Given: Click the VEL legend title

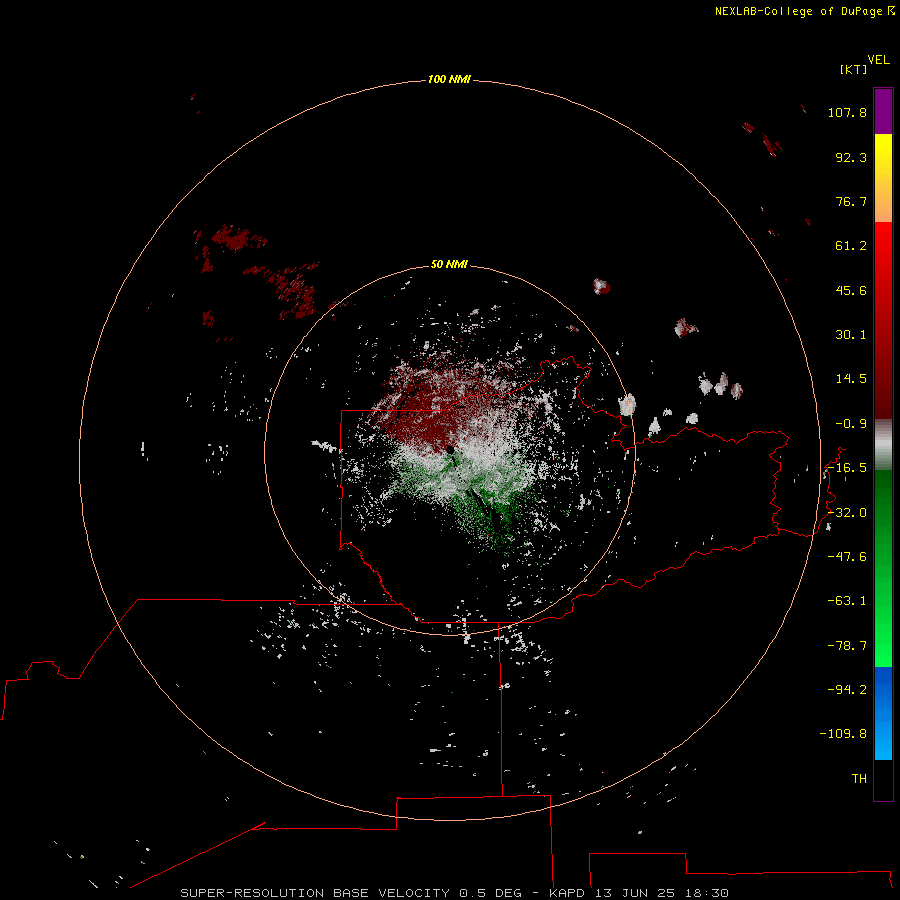Looking at the screenshot, I should 878,60.
